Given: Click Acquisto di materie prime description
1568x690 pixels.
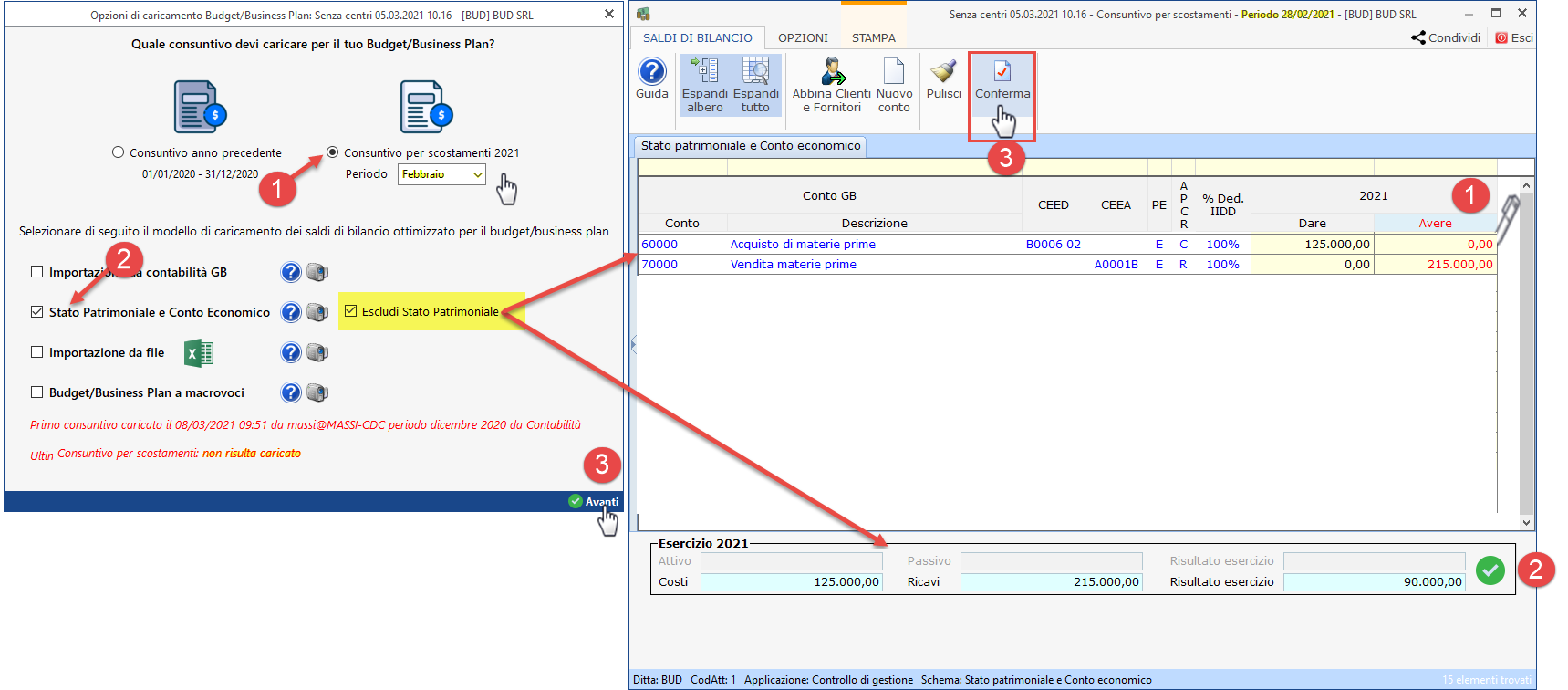Looking at the screenshot, I should 803,245.
